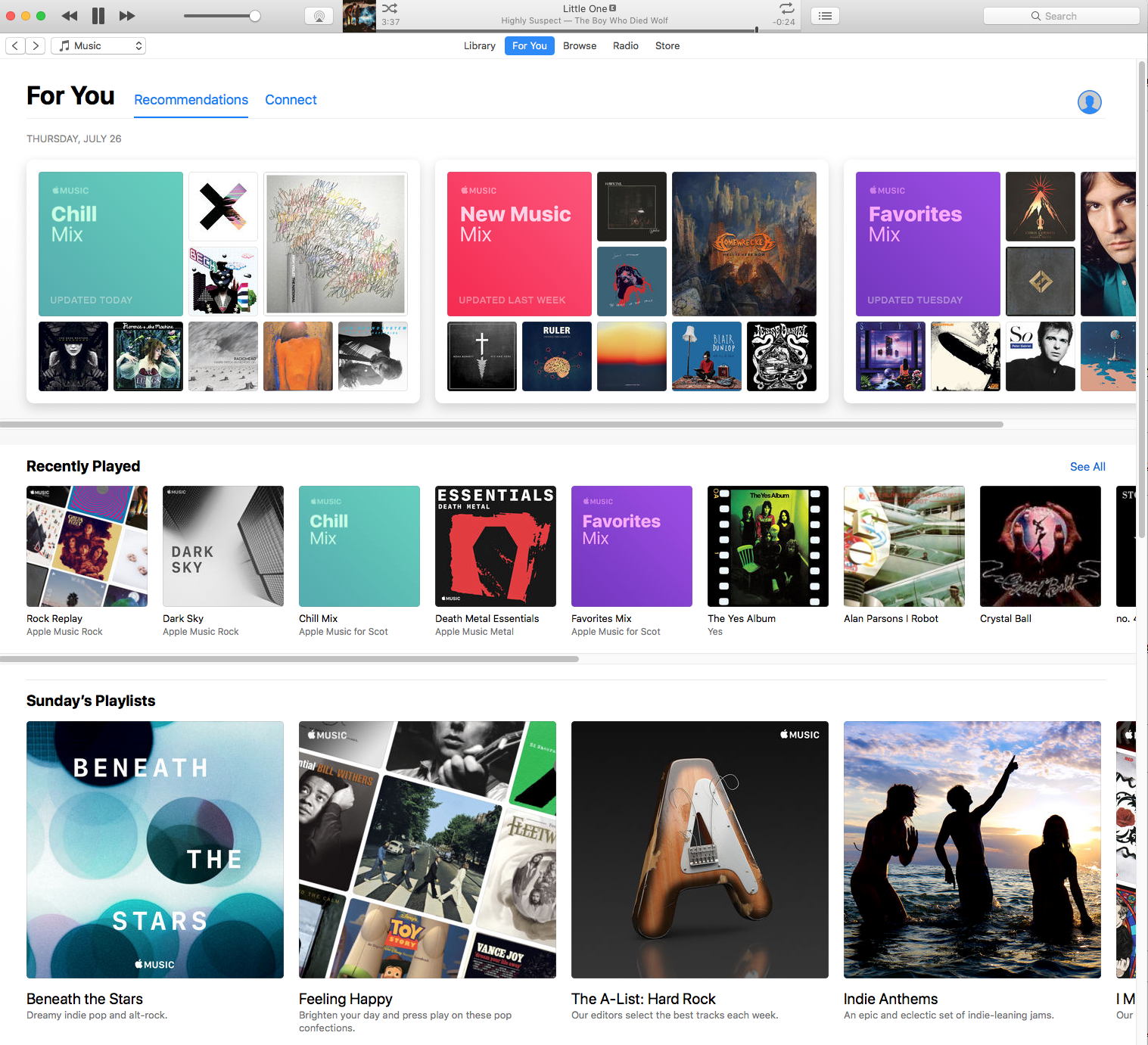Open The A-List: Hard Rock artwork
Viewport: 1148px width, 1045px height.
[700, 850]
